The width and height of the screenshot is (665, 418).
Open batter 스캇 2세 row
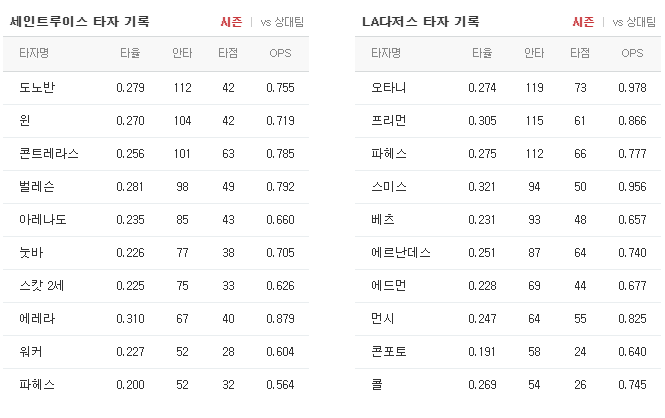(x=156, y=286)
